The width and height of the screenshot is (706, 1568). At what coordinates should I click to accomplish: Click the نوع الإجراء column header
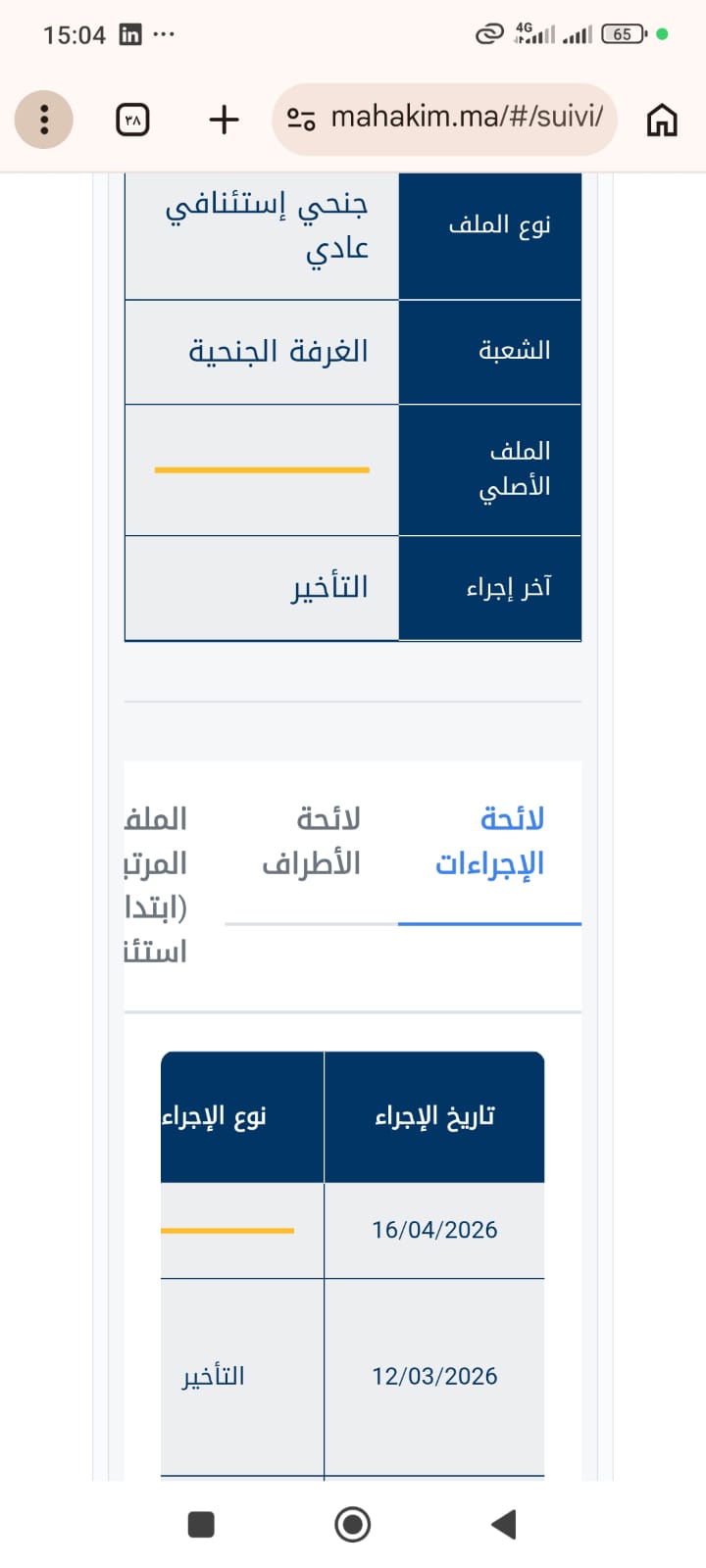click(x=242, y=1116)
